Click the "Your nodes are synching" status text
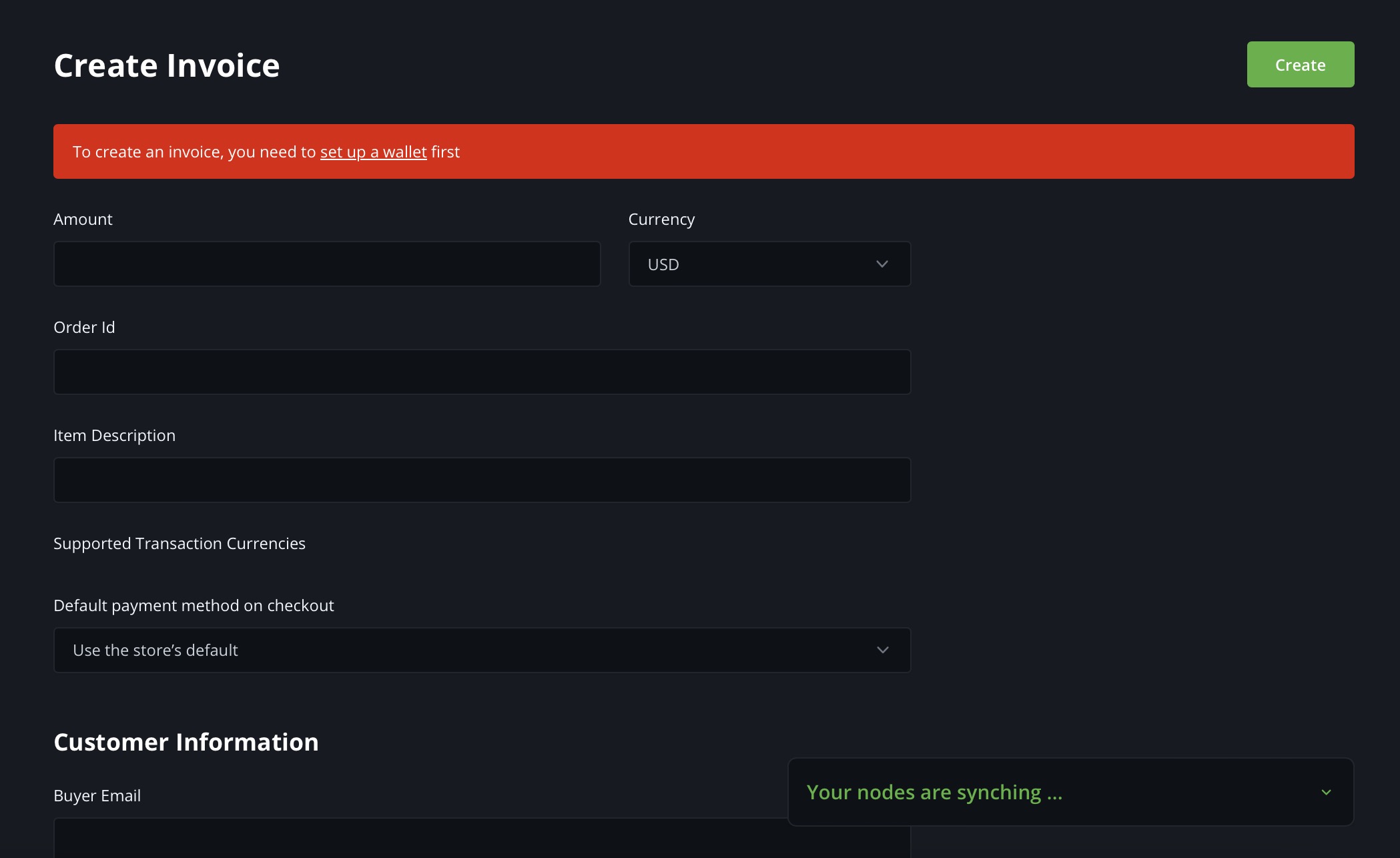Viewport: 1400px width, 858px height. [936, 792]
